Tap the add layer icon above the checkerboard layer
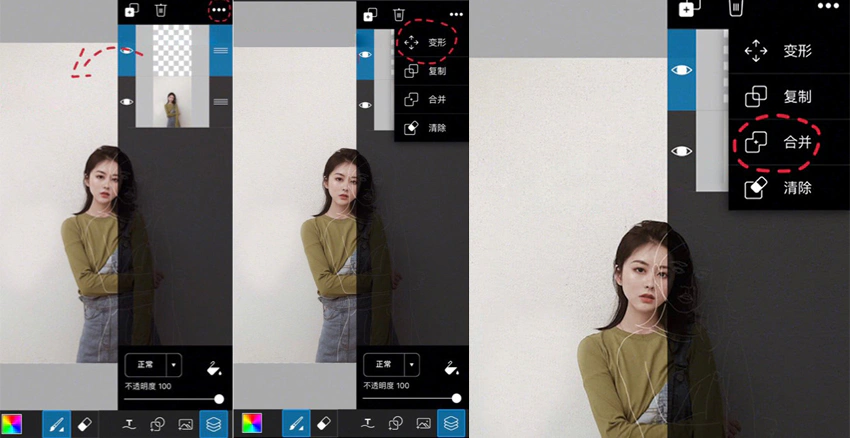Viewport: 850px width, 438px height. pyautogui.click(x=131, y=10)
